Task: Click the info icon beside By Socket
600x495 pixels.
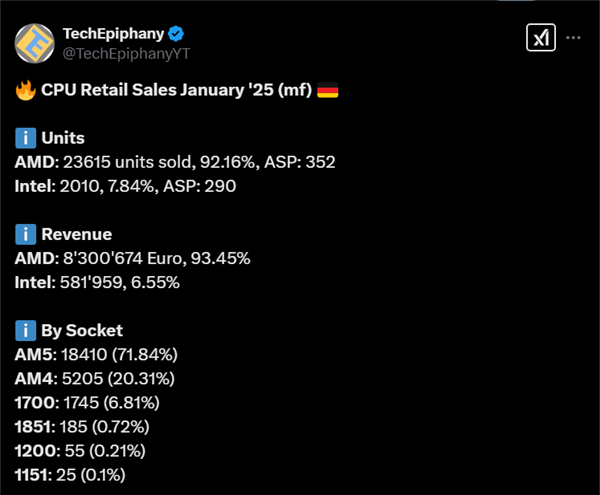Action: pyautogui.click(x=25, y=331)
